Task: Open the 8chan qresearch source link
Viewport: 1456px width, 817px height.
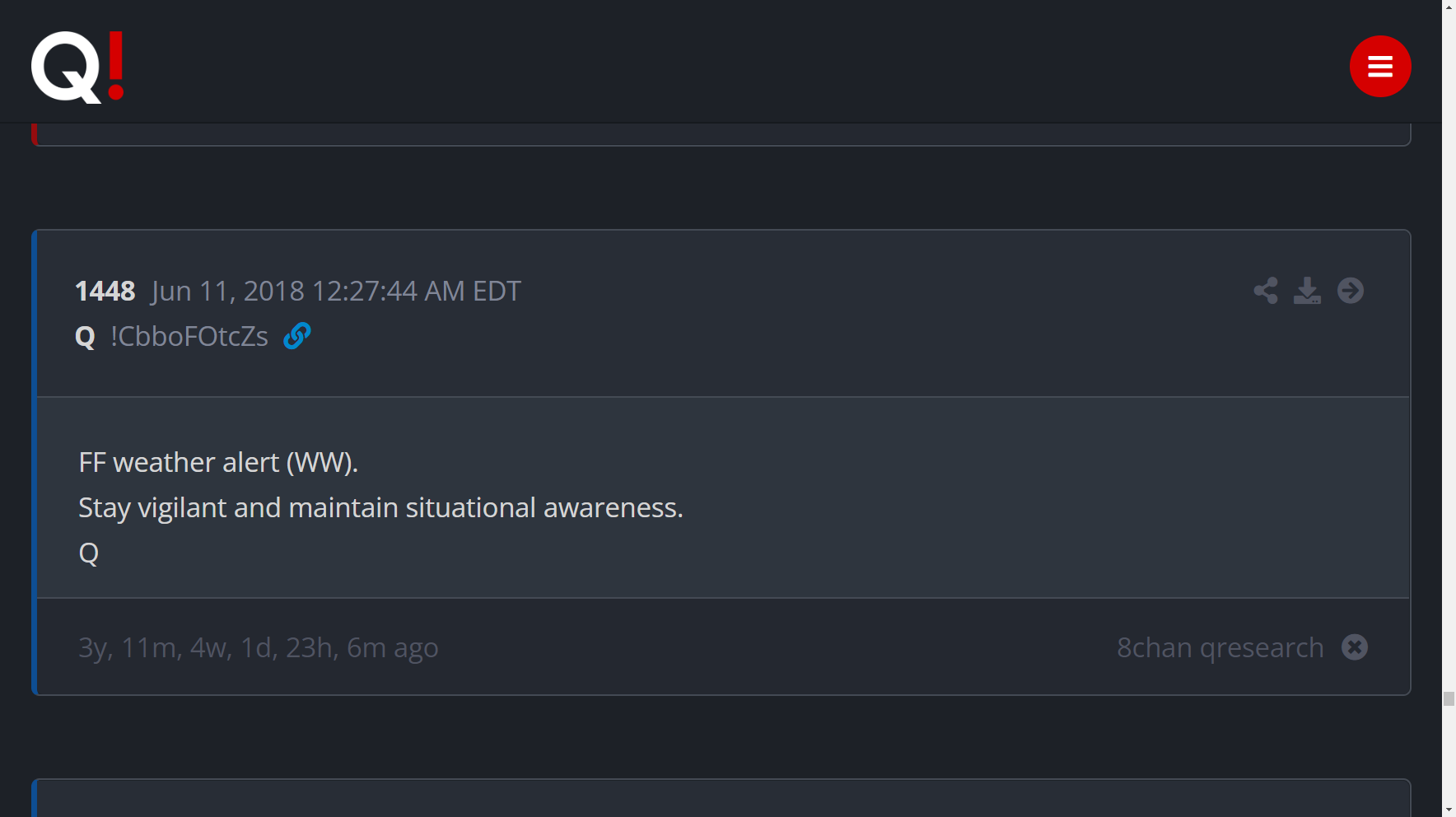Action: click(1220, 647)
